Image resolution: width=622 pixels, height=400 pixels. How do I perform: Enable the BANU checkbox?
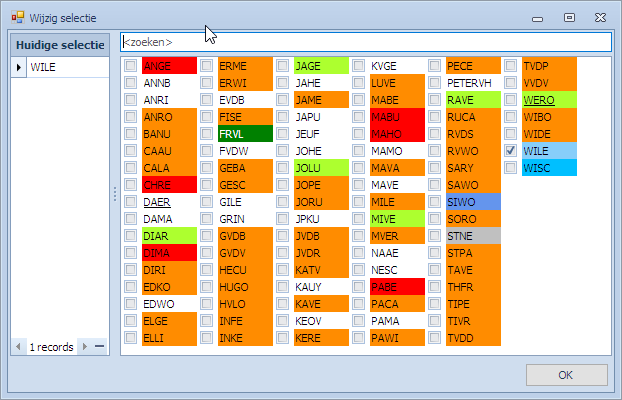[x=131, y=134]
